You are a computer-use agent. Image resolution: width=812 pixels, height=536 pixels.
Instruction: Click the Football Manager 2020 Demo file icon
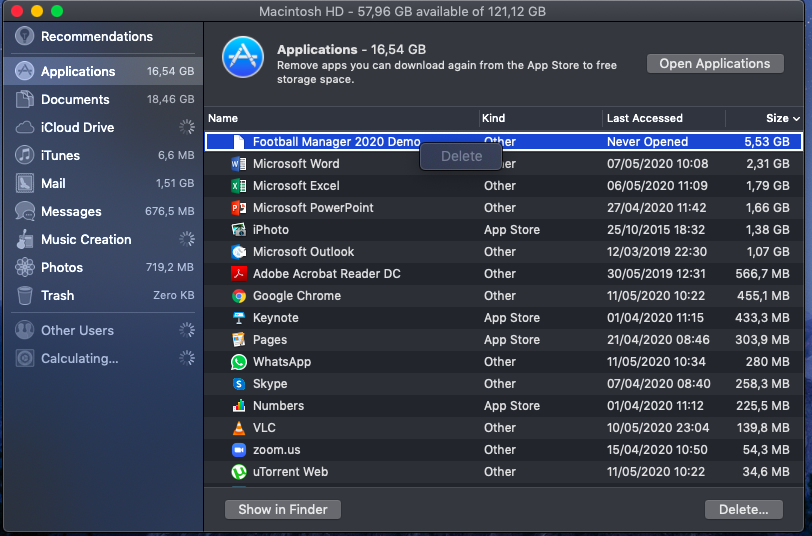tap(238, 141)
